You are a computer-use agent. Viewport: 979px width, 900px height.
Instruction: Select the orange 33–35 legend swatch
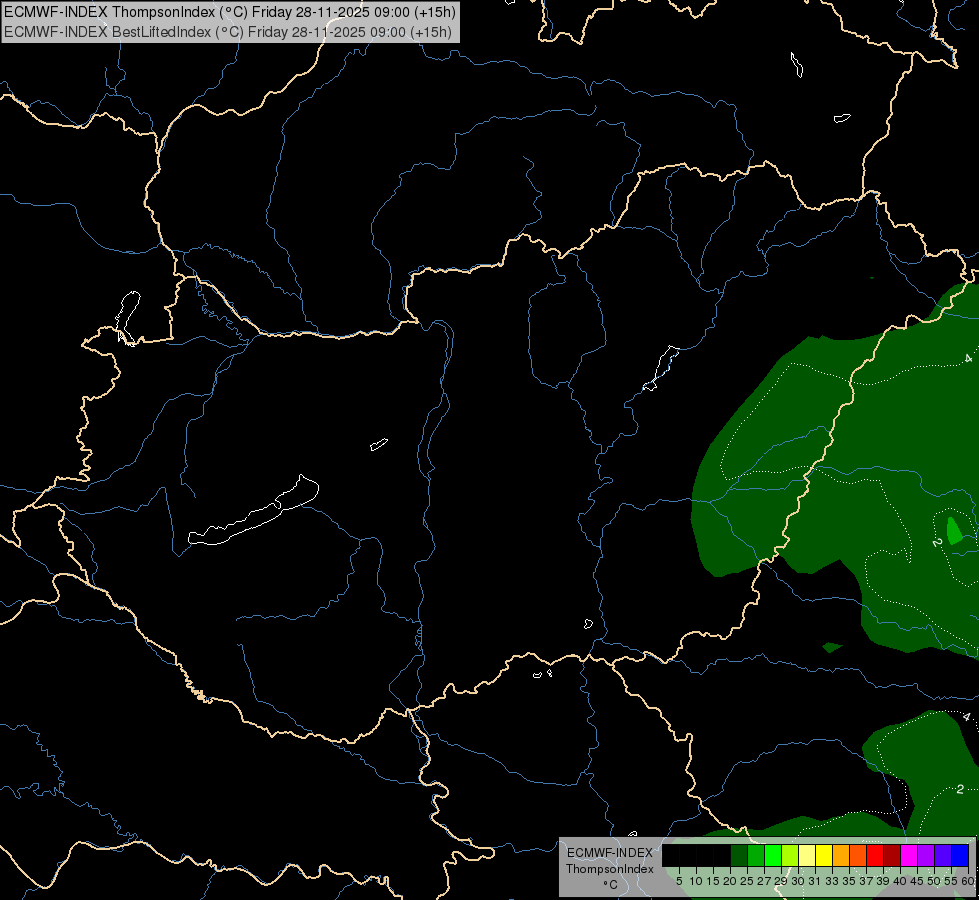841,855
